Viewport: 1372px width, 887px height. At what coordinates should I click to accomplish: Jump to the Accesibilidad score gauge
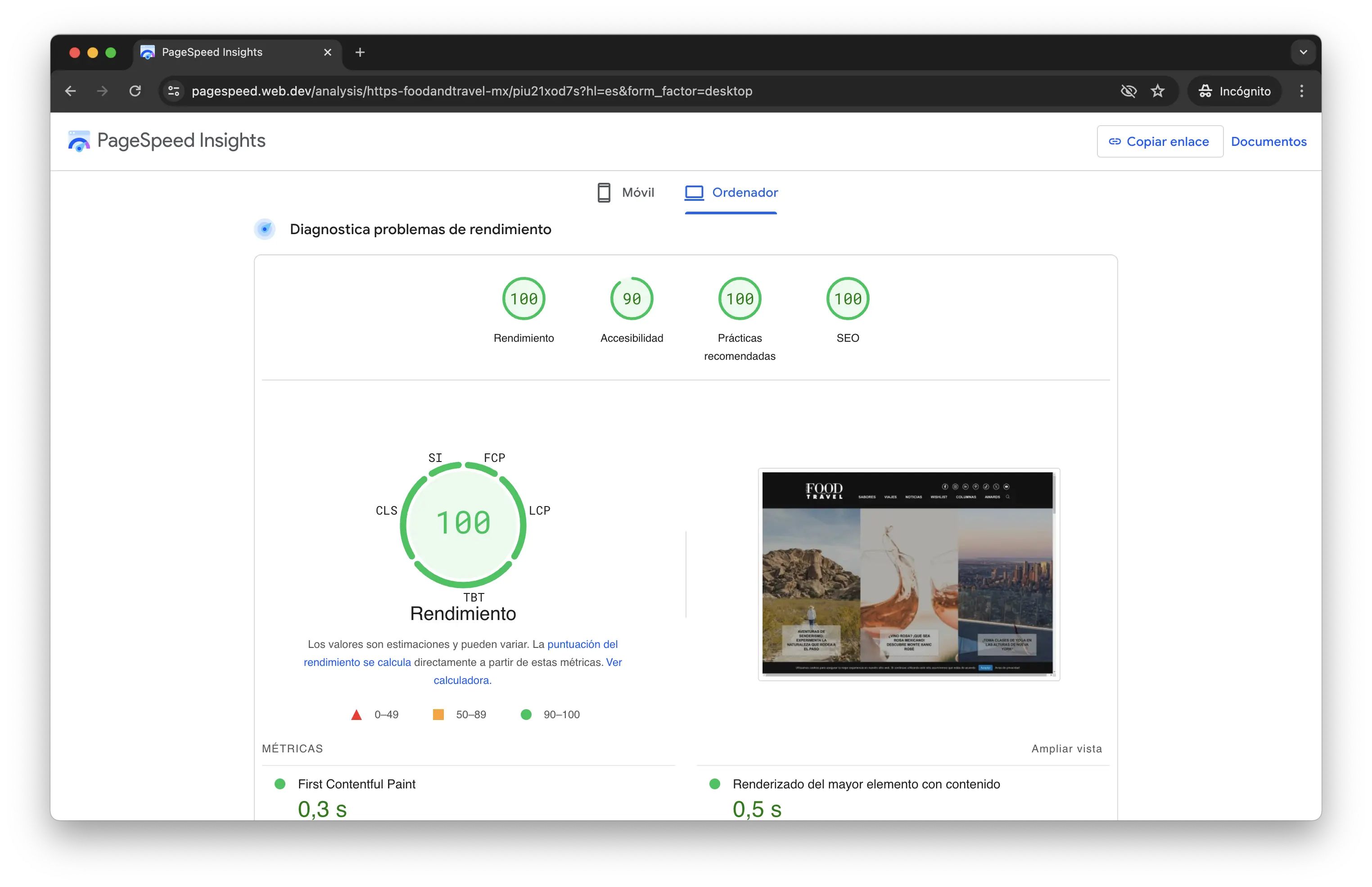point(632,299)
